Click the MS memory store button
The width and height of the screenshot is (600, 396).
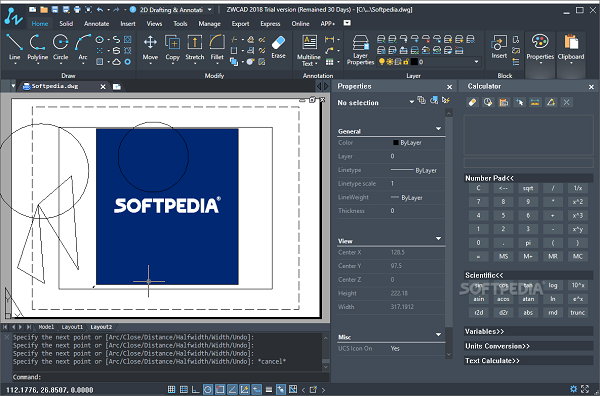503,256
